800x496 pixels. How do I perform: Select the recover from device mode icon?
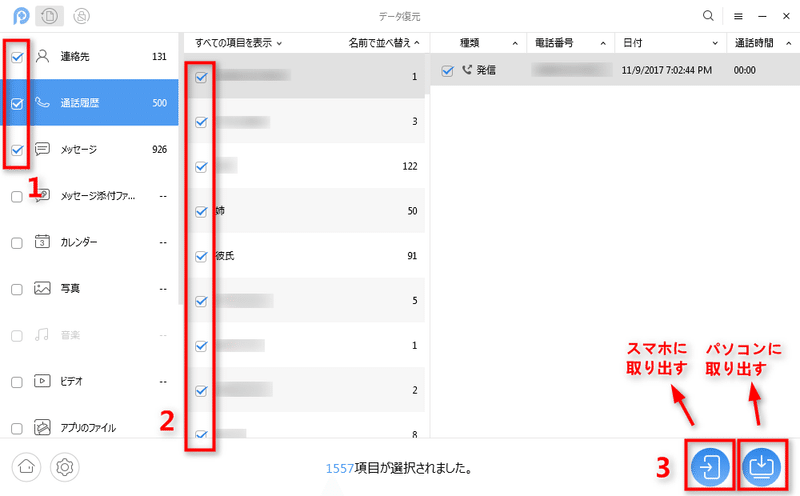pyautogui.click(x=49, y=16)
